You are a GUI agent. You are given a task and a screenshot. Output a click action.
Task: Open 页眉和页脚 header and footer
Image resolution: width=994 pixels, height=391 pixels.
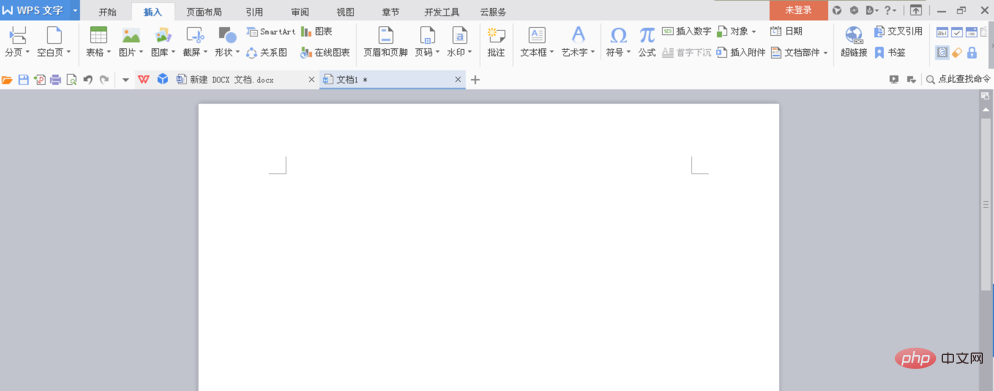[385, 42]
